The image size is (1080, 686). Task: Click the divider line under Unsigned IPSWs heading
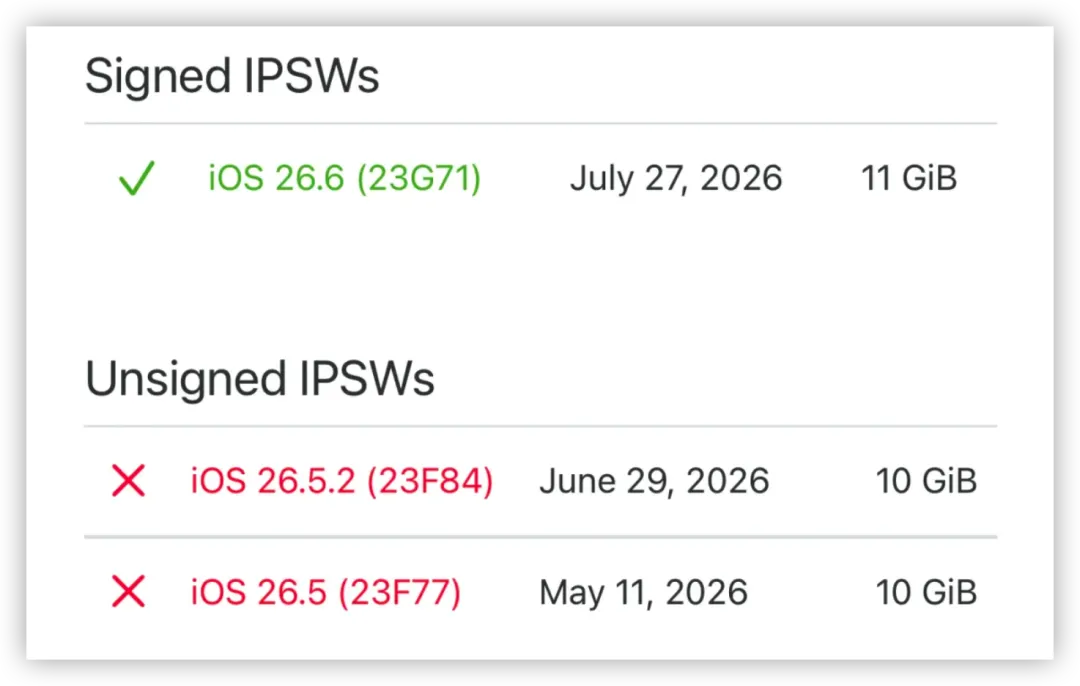[x=541, y=426]
